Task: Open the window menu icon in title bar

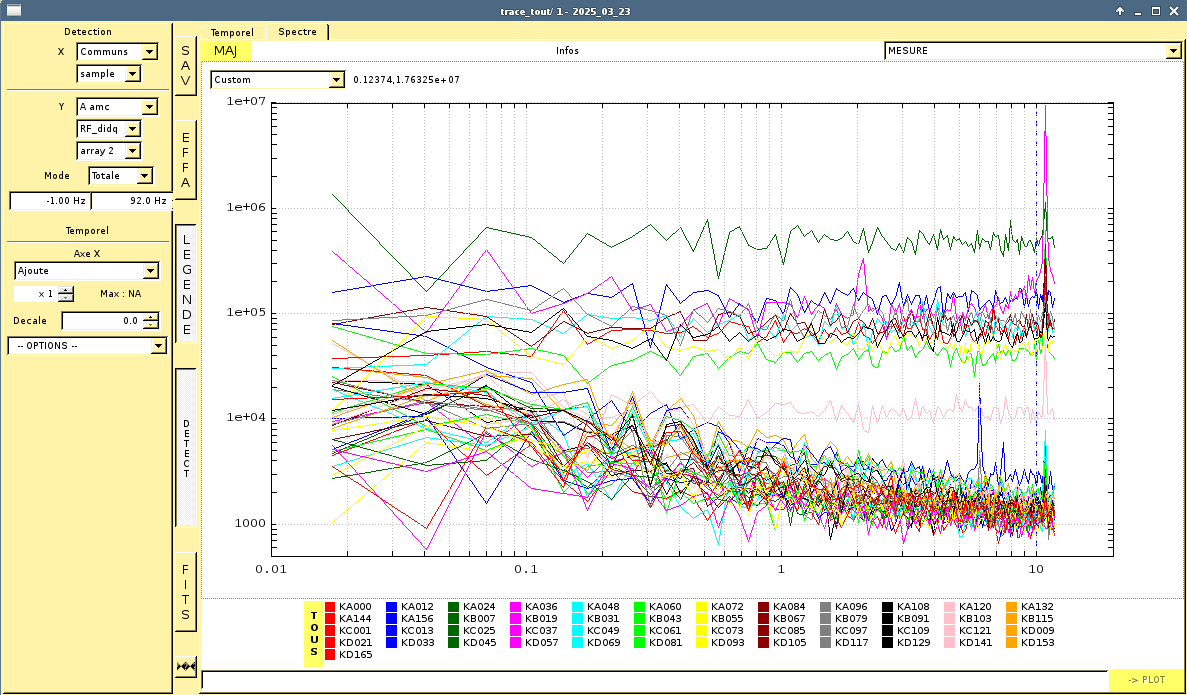Action: click(14, 11)
